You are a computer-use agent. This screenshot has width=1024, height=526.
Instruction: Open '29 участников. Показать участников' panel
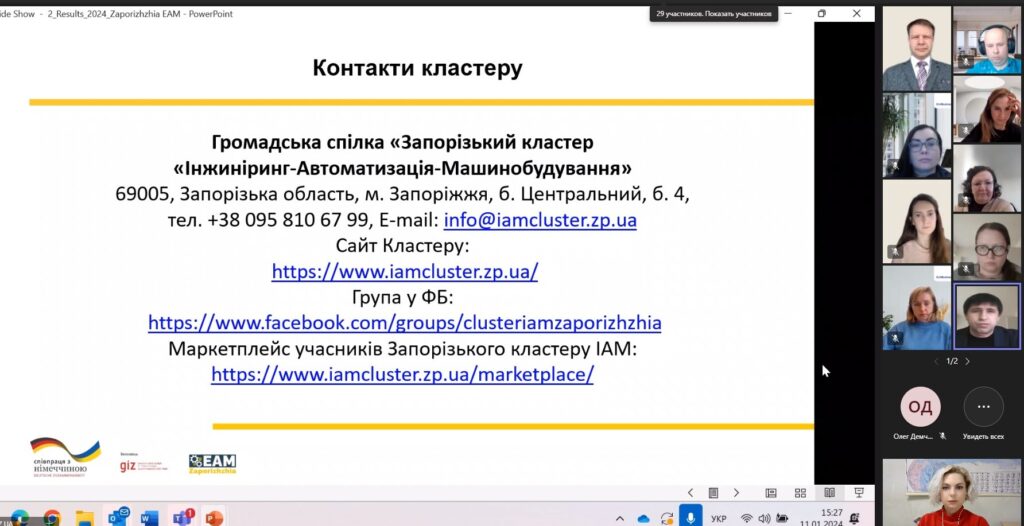tap(714, 13)
